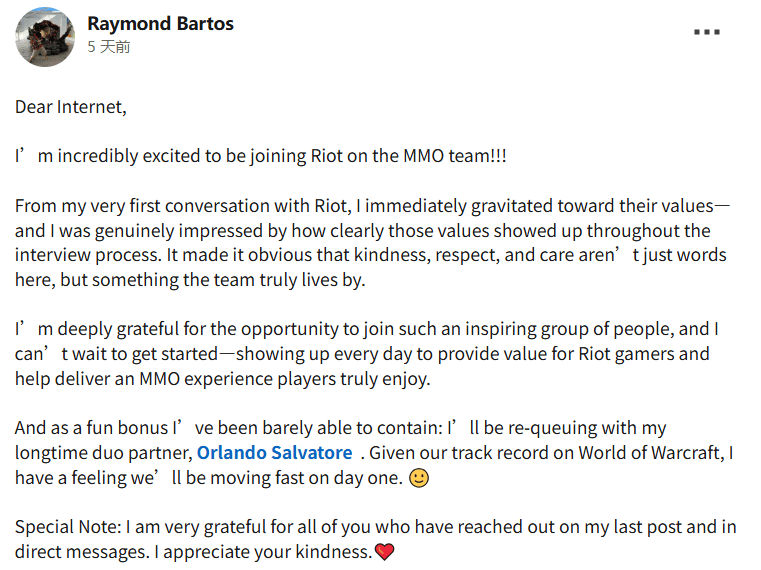Image resolution: width=761 pixels, height=570 pixels.
Task: Open the Raymond Bartos profile name link
Action: (x=160, y=23)
